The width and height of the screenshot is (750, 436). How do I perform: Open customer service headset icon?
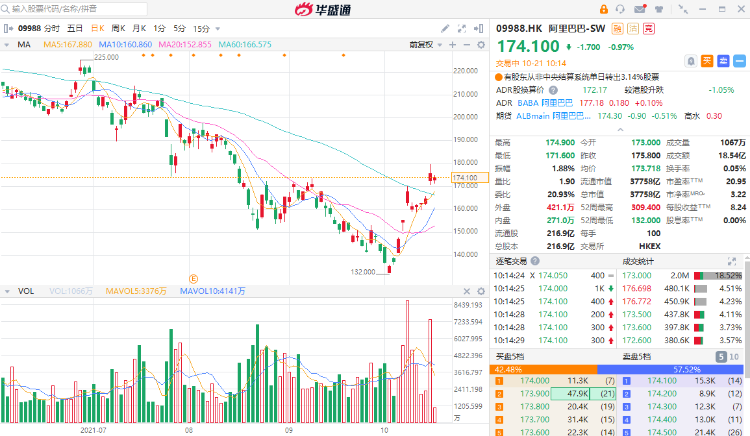pos(620,9)
